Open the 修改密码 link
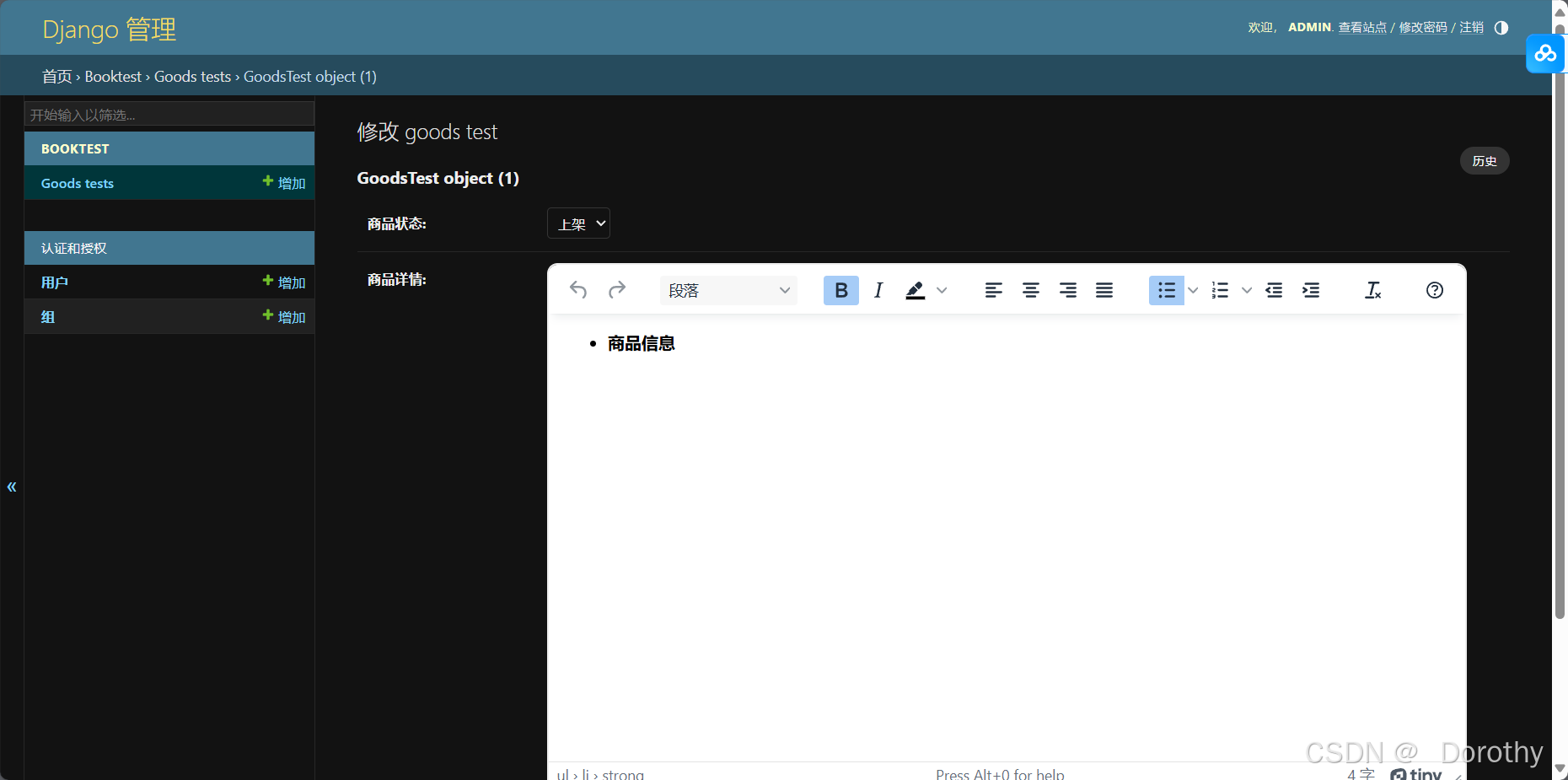 [1423, 28]
